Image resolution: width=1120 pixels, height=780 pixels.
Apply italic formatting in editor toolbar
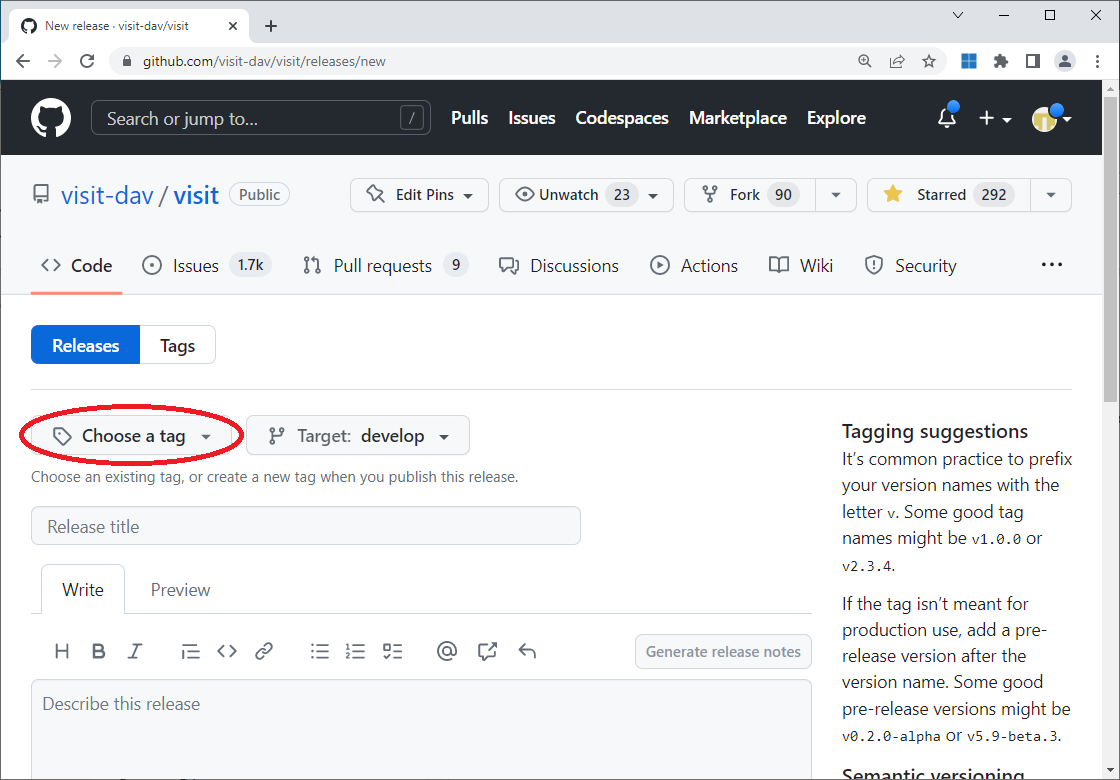(135, 651)
